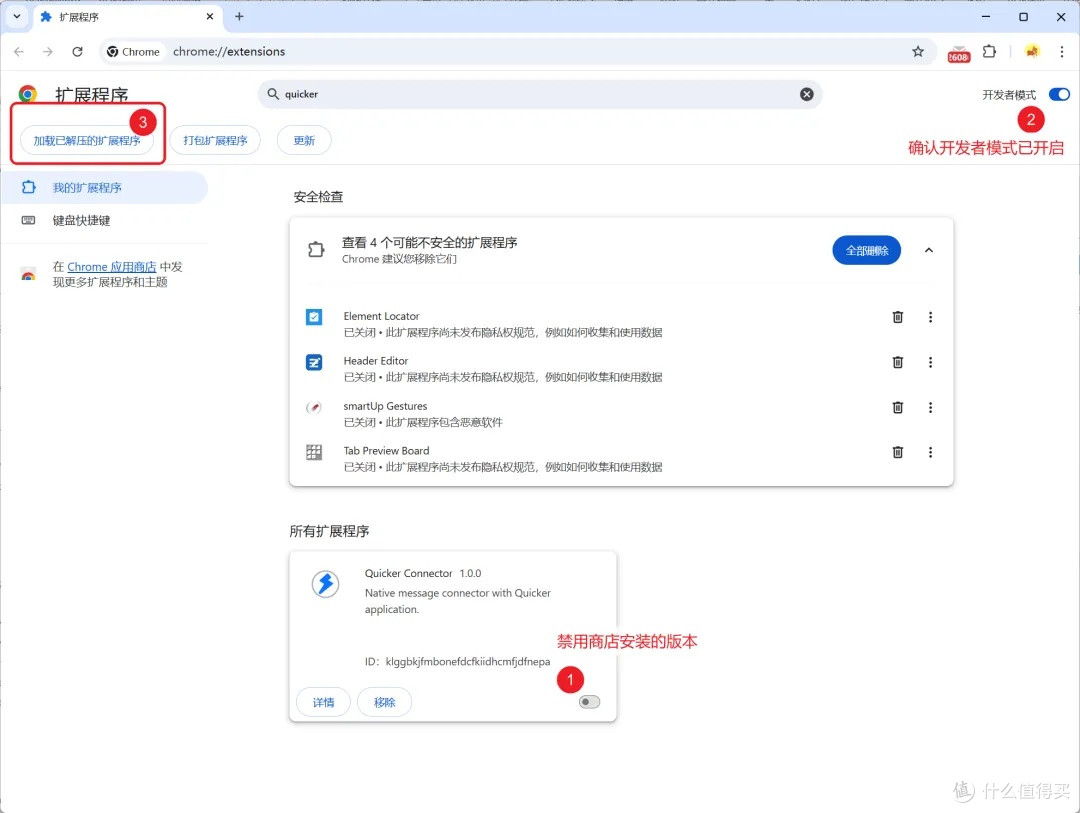Screen dimensions: 1080x813
Task: Click the safety check extension puzzle icon
Action: point(316,249)
